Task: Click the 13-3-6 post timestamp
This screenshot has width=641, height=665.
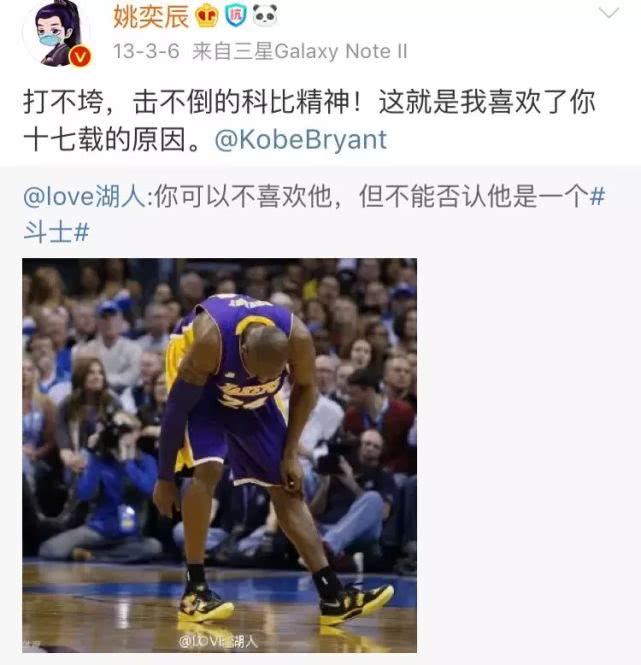Action: pyautogui.click(x=146, y=52)
